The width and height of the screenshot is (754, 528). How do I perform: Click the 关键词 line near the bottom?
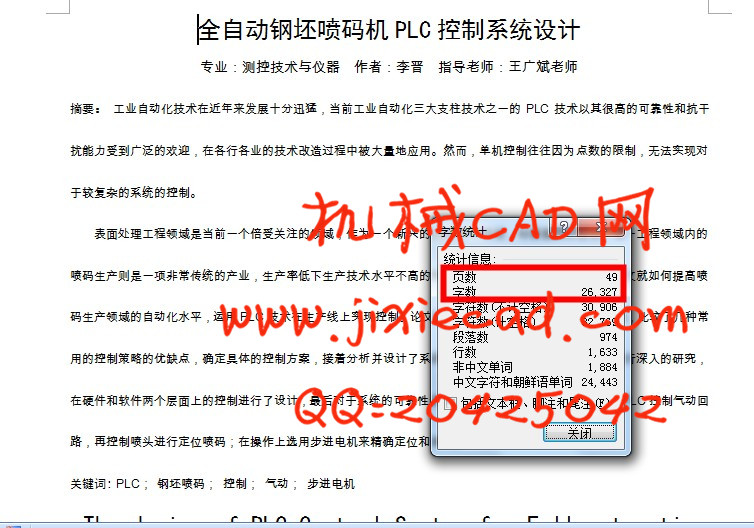(x=212, y=484)
